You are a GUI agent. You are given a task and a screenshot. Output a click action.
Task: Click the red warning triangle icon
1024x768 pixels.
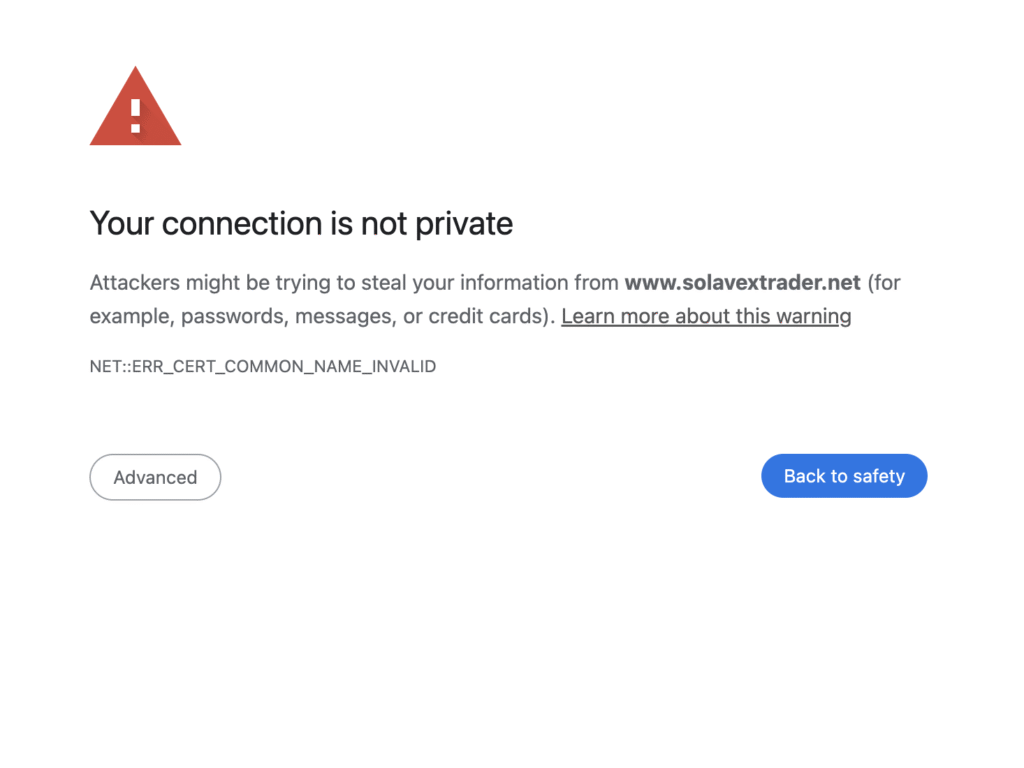click(x=135, y=110)
